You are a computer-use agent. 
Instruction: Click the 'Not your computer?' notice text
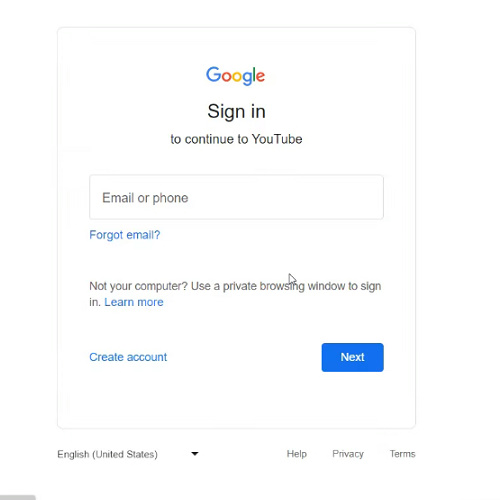[x=235, y=294]
